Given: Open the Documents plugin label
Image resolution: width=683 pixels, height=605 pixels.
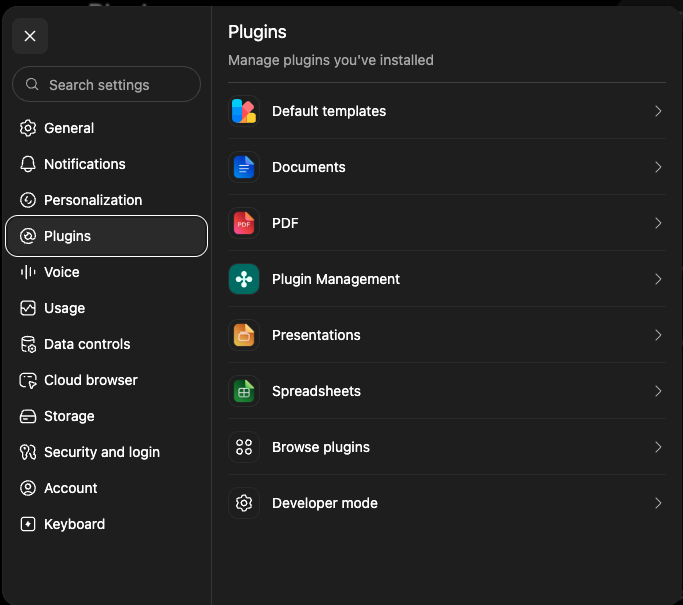Looking at the screenshot, I should coord(308,167).
